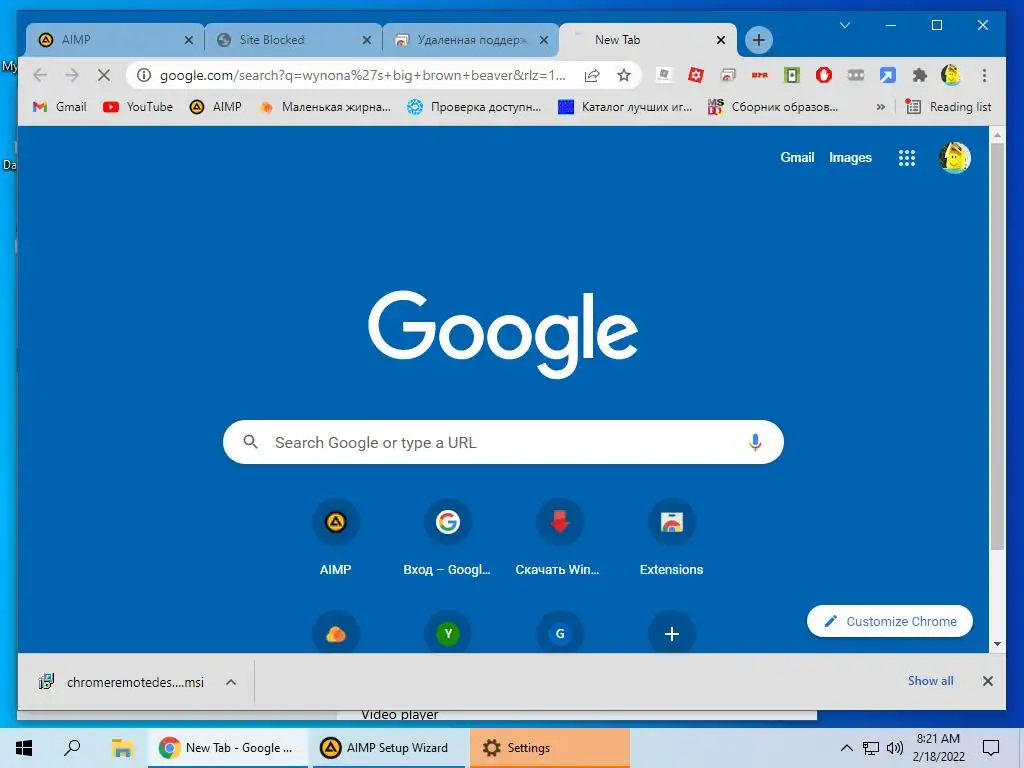Share this page from the address bar
The image size is (1024, 768).
coord(592,75)
